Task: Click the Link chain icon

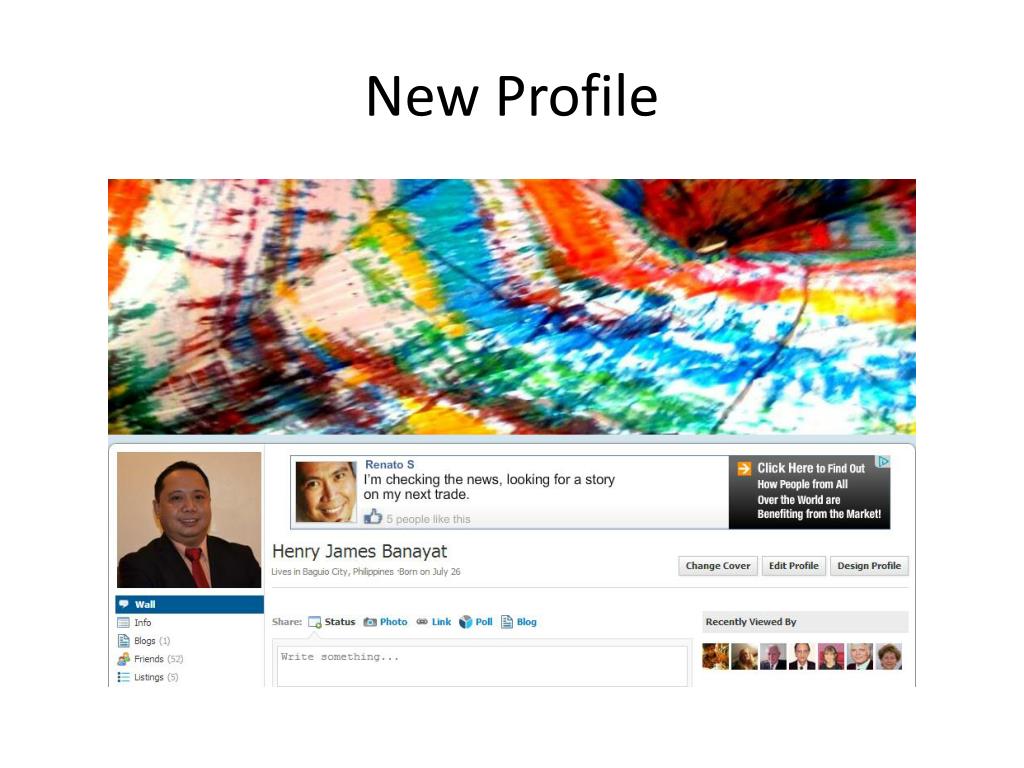Action: (x=422, y=622)
